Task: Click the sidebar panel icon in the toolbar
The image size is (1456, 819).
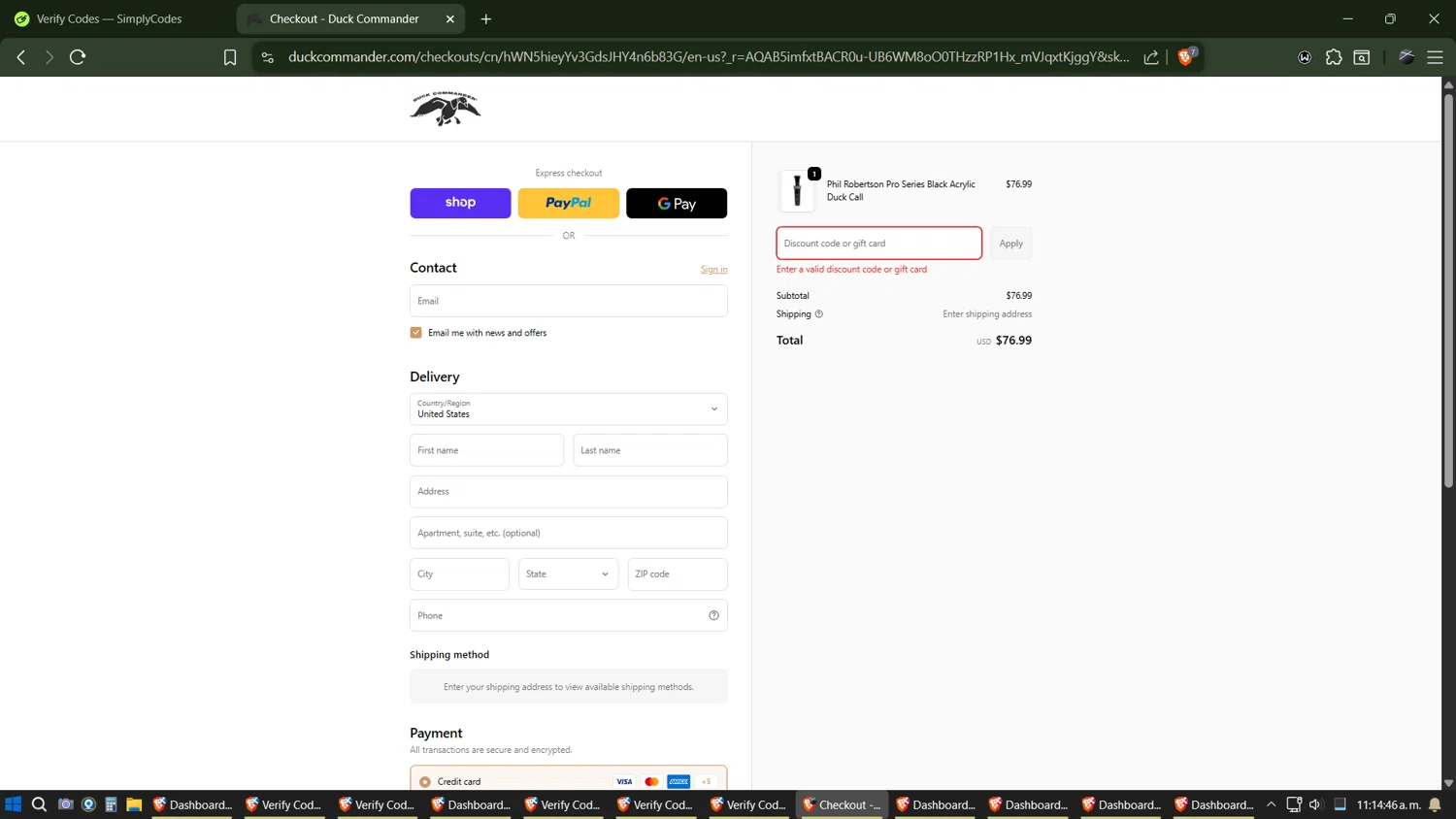Action: [x=1362, y=57]
